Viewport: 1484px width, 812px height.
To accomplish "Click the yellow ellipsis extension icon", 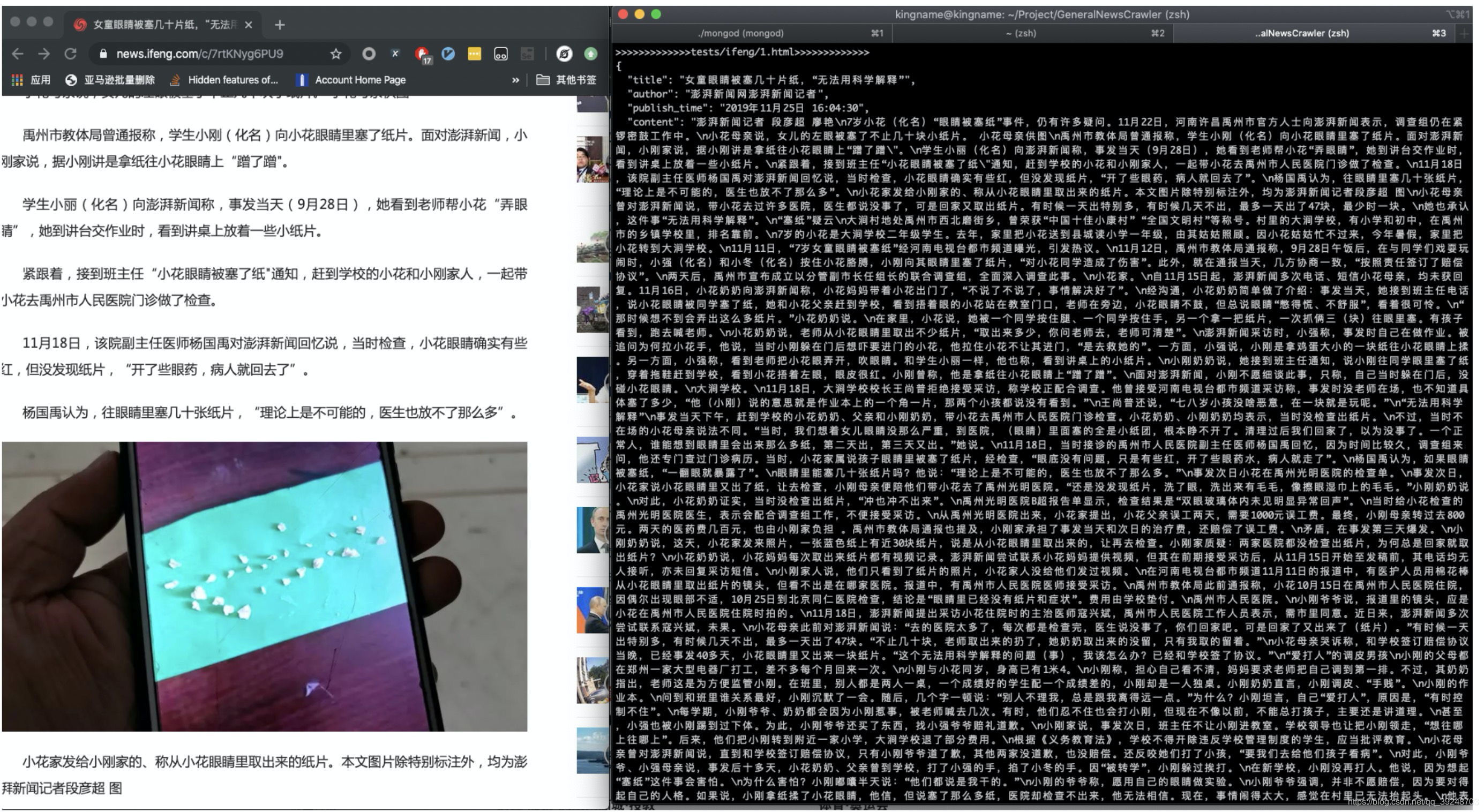I will tap(474, 54).
